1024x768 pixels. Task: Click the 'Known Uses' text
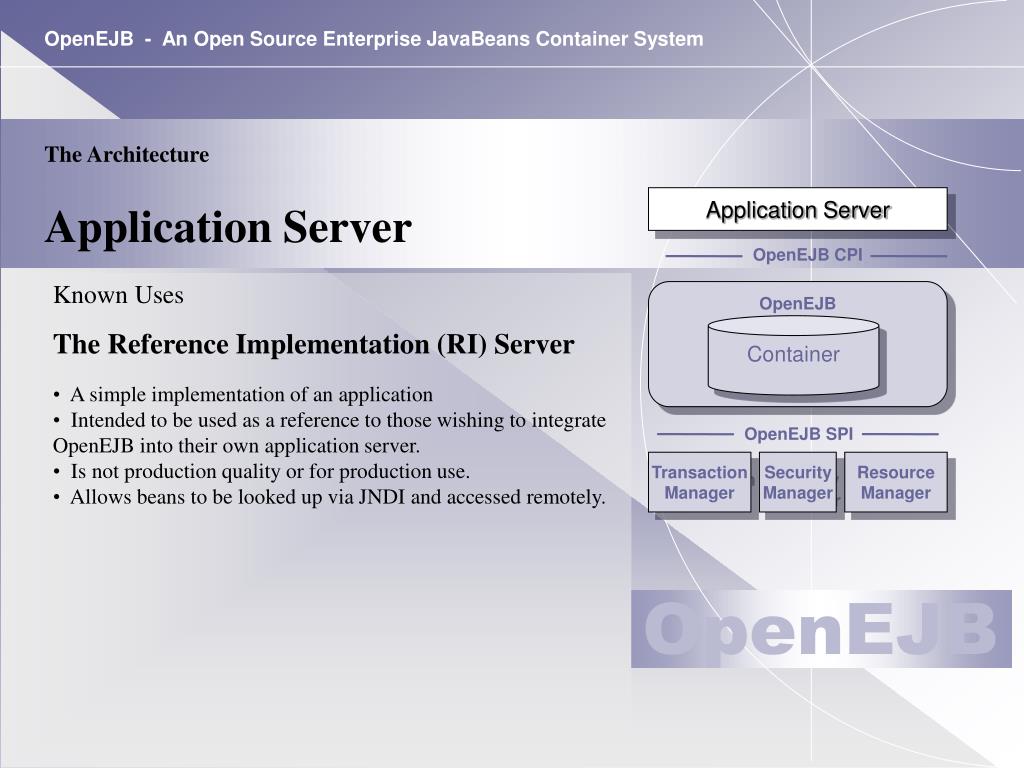(118, 295)
